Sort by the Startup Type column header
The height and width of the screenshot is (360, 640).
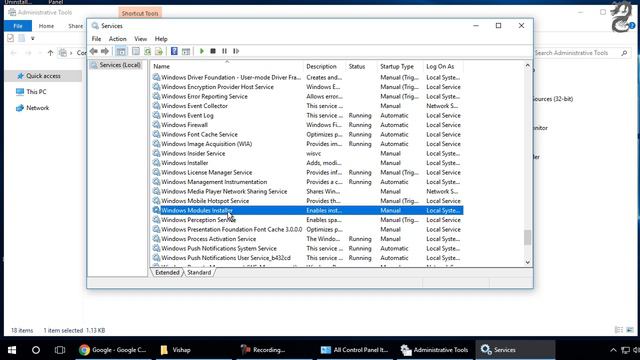[400, 66]
